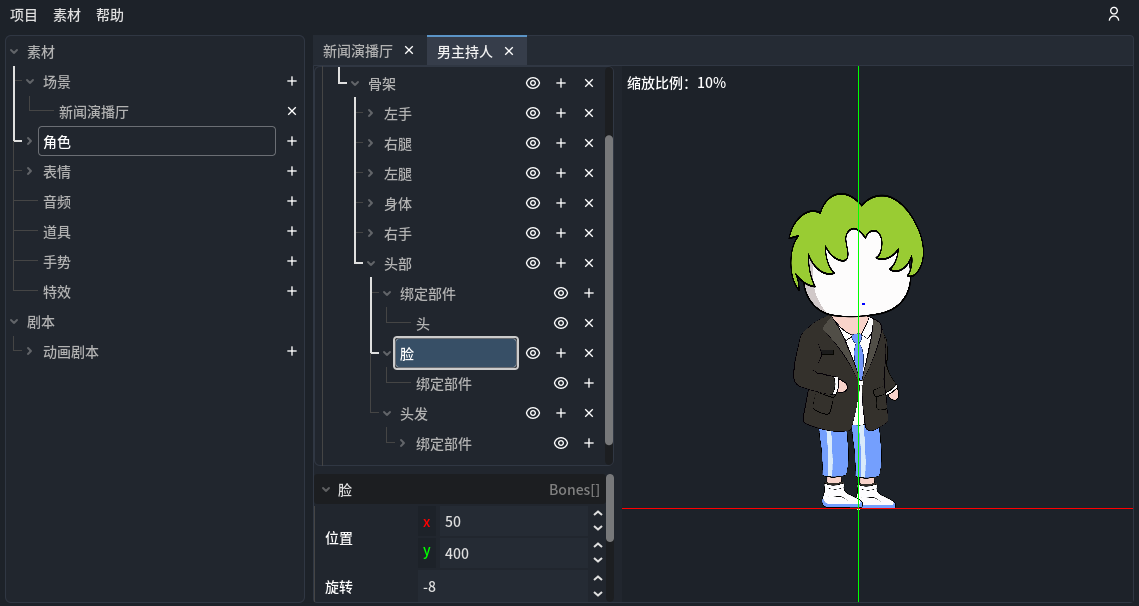Remove the 头 bound part

pos(589,324)
